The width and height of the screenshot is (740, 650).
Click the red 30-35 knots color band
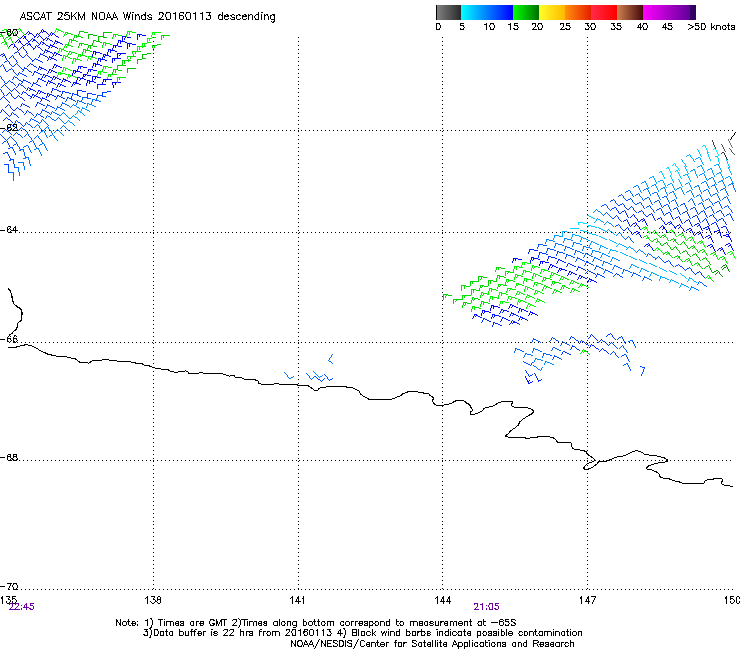point(604,12)
